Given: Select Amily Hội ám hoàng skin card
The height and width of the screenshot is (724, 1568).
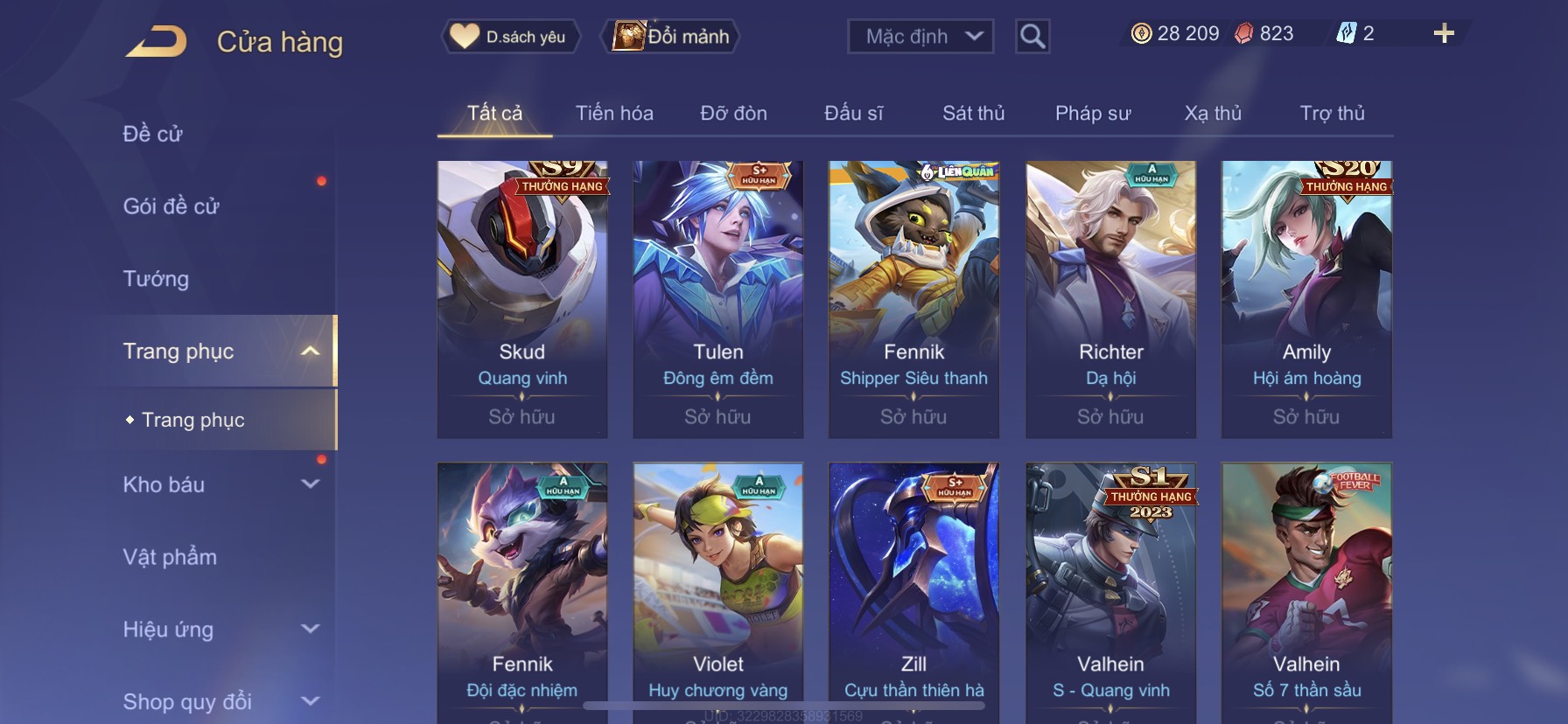Looking at the screenshot, I should pos(1306,299).
